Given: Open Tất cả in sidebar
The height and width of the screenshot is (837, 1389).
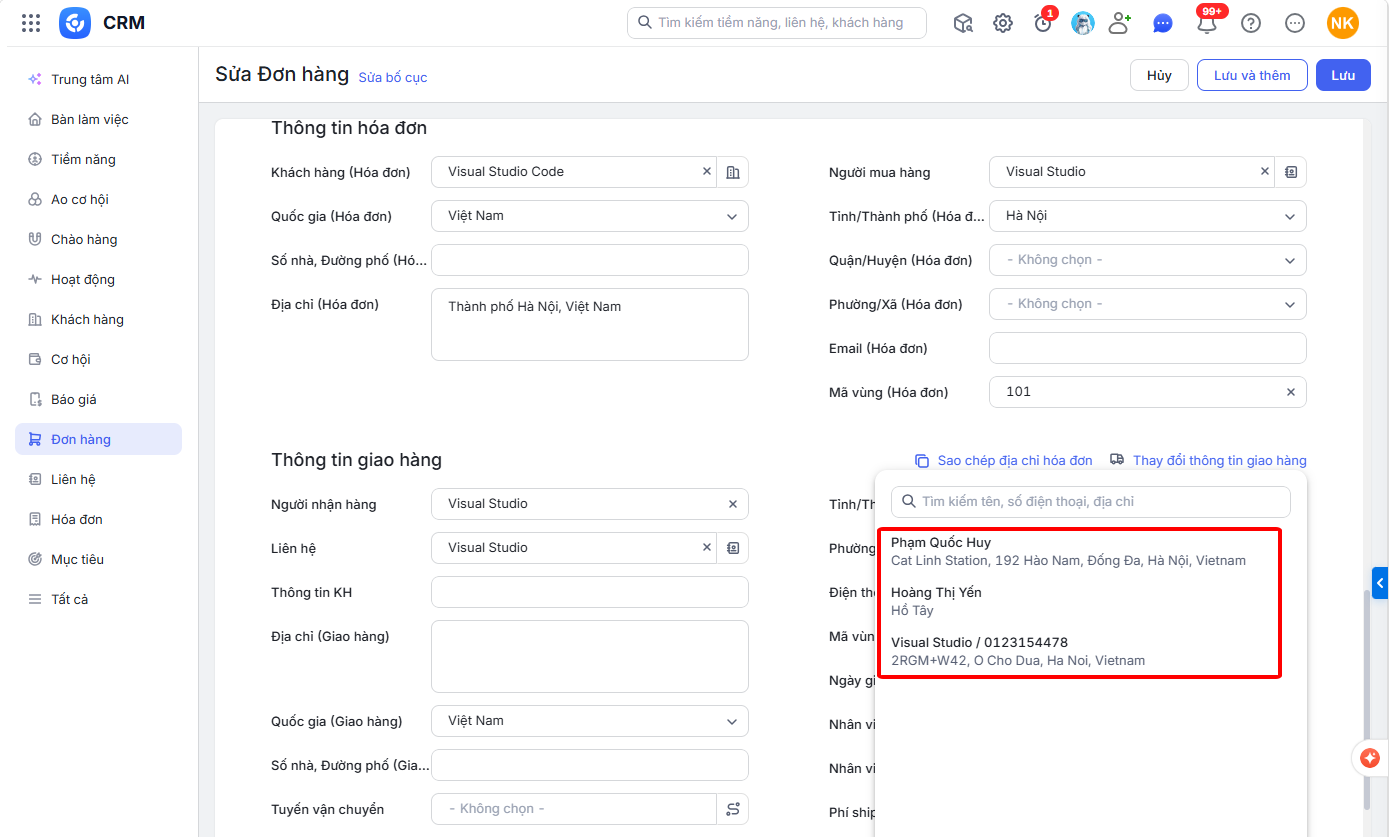Looking at the screenshot, I should tap(98, 599).
